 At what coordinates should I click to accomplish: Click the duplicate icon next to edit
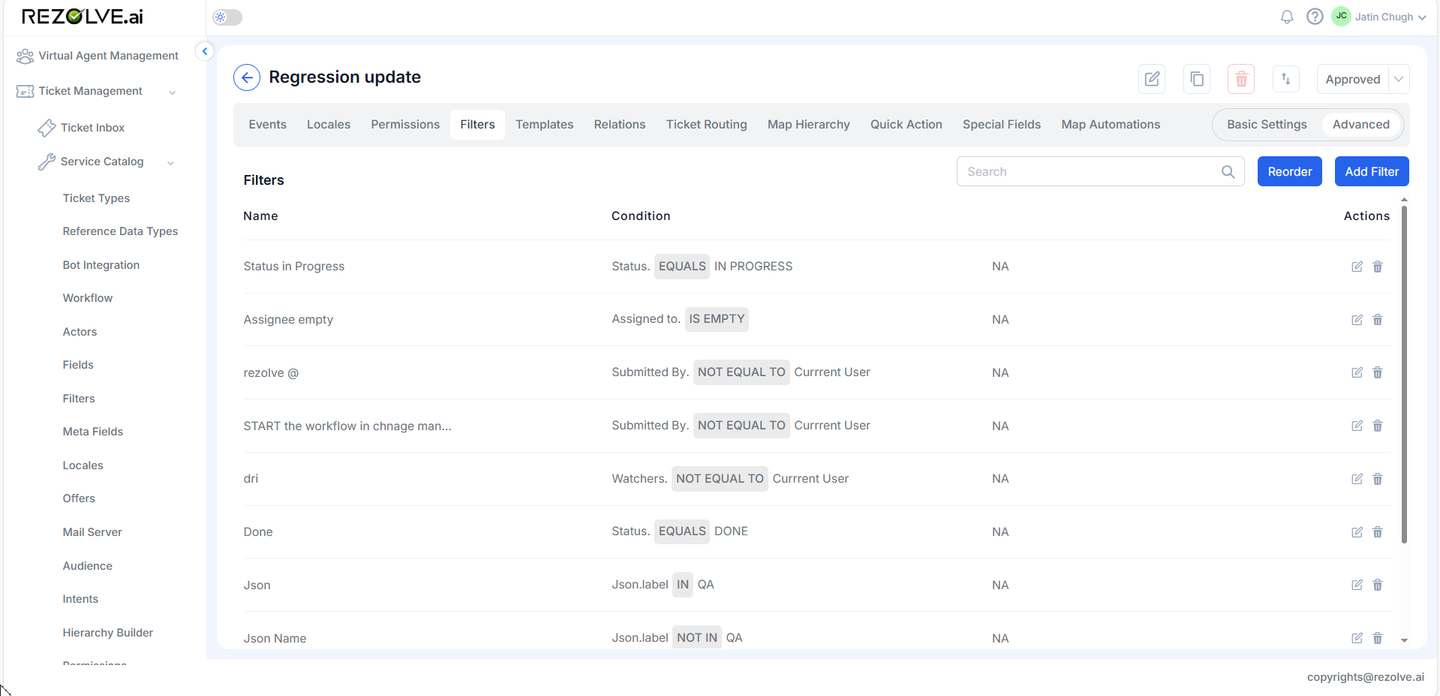pyautogui.click(x=1196, y=78)
